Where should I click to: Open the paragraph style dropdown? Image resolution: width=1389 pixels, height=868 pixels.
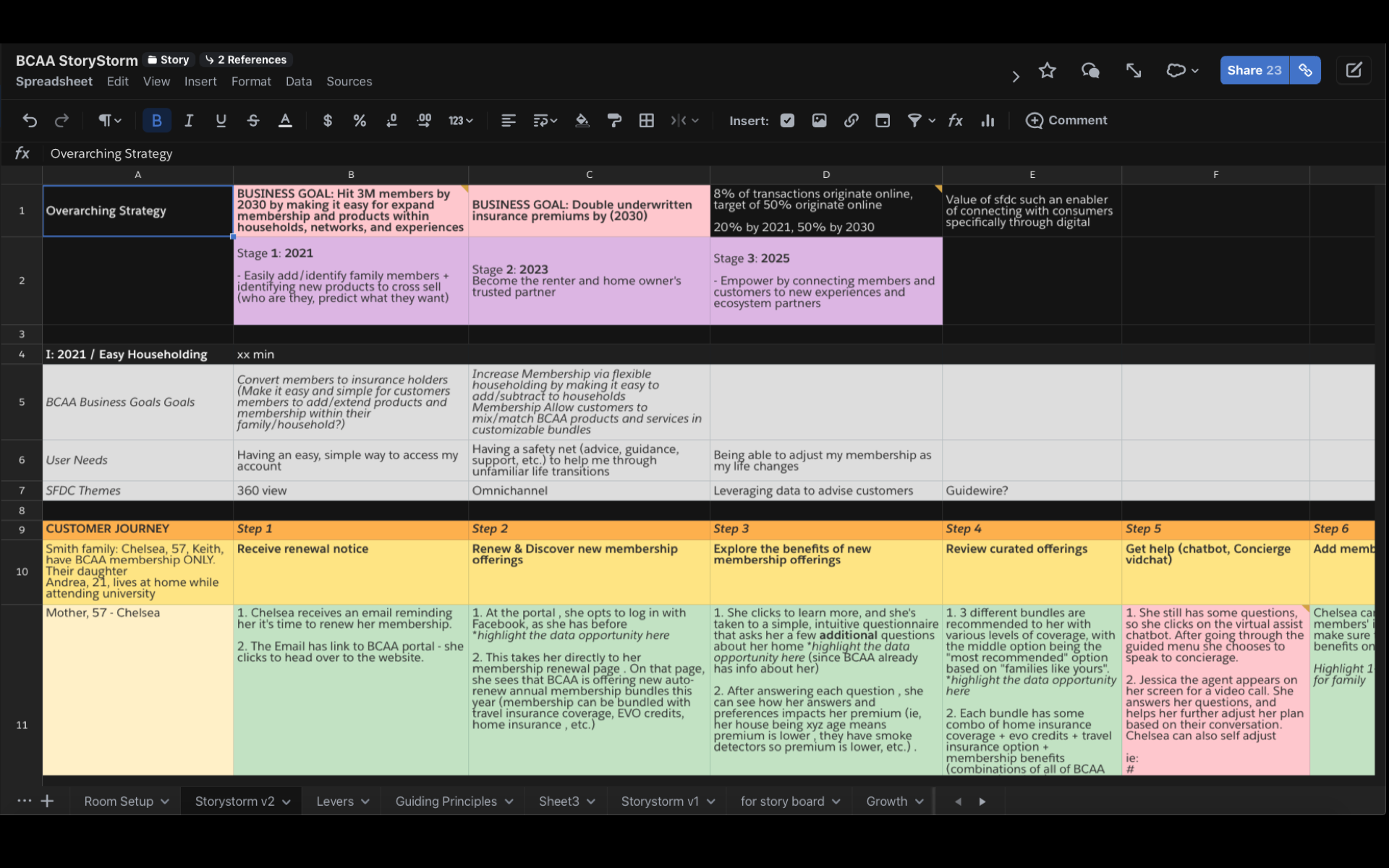(x=110, y=121)
